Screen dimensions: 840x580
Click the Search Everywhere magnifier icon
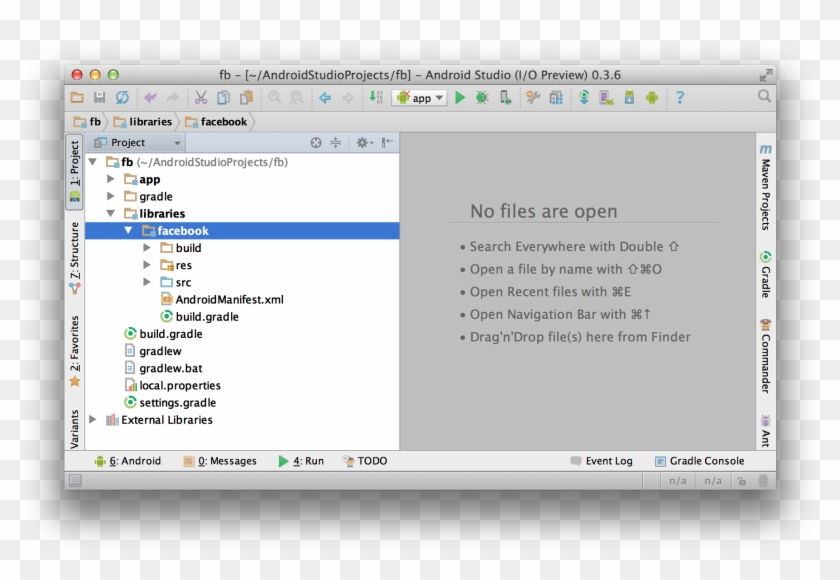tap(764, 96)
